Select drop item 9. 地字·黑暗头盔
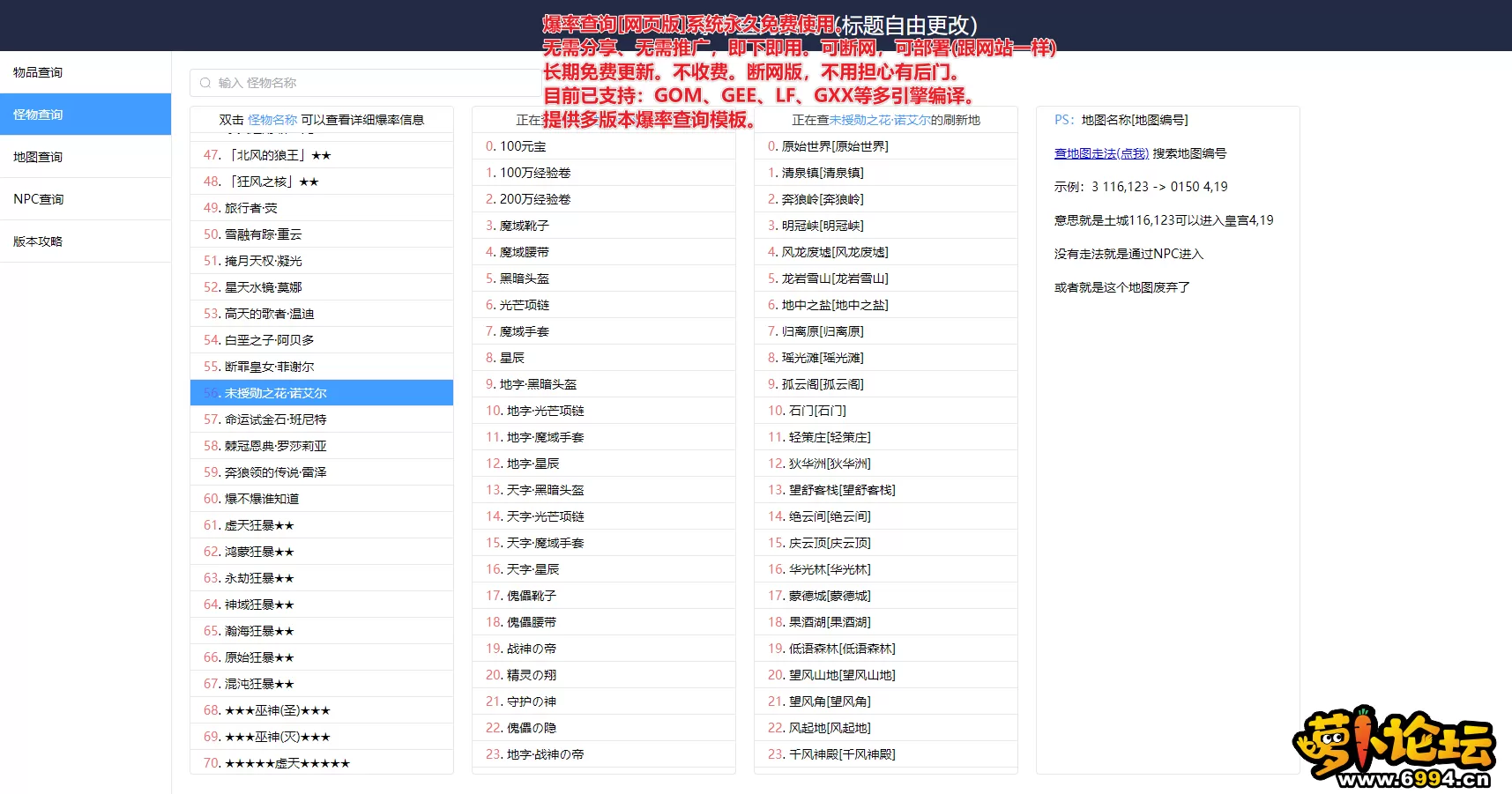This screenshot has height=794, width=1512. 604,384
